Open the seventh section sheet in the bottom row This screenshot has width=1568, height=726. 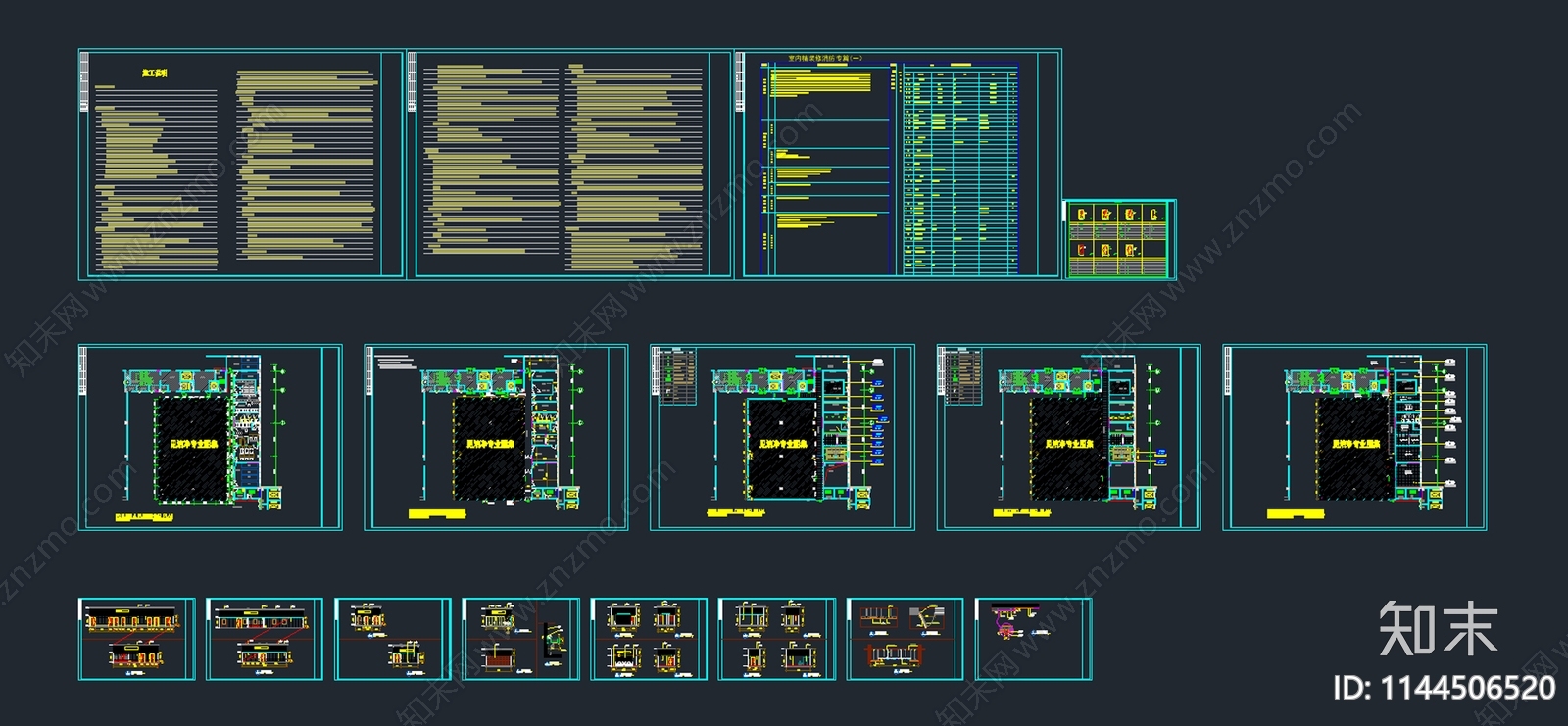pos(906,639)
